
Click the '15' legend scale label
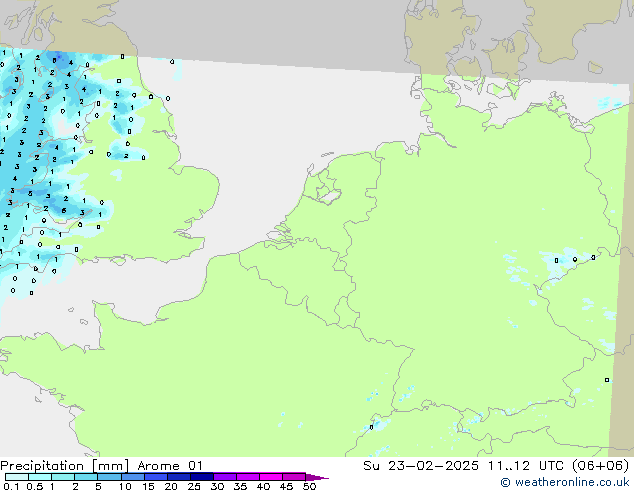click(148, 486)
